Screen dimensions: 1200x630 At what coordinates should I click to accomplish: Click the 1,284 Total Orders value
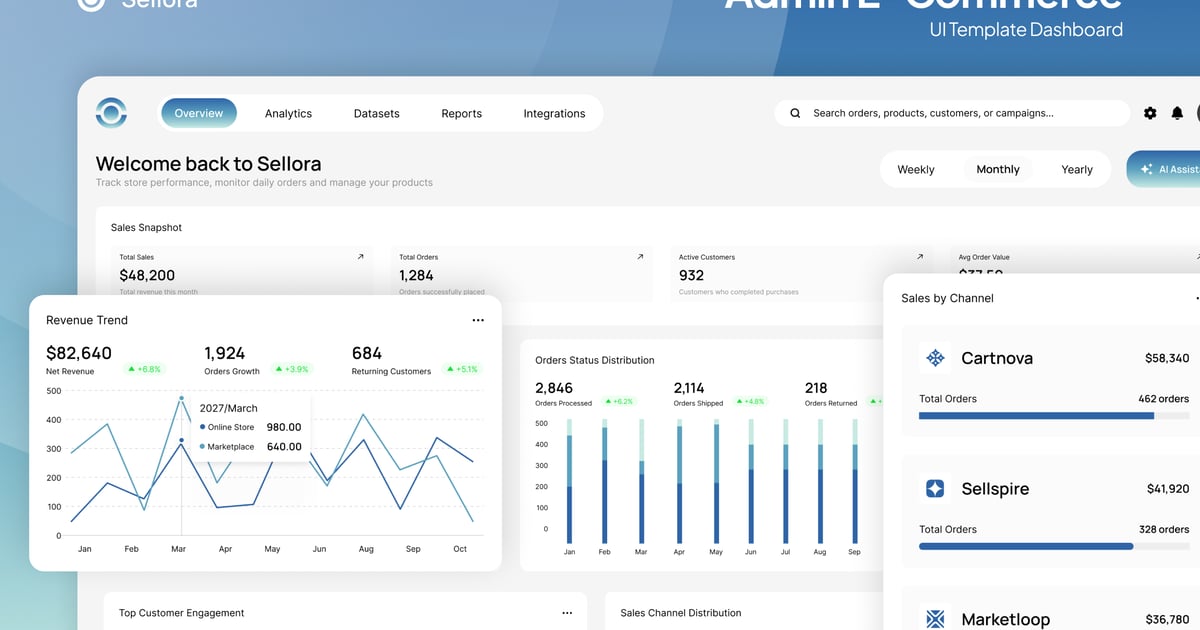coord(416,275)
